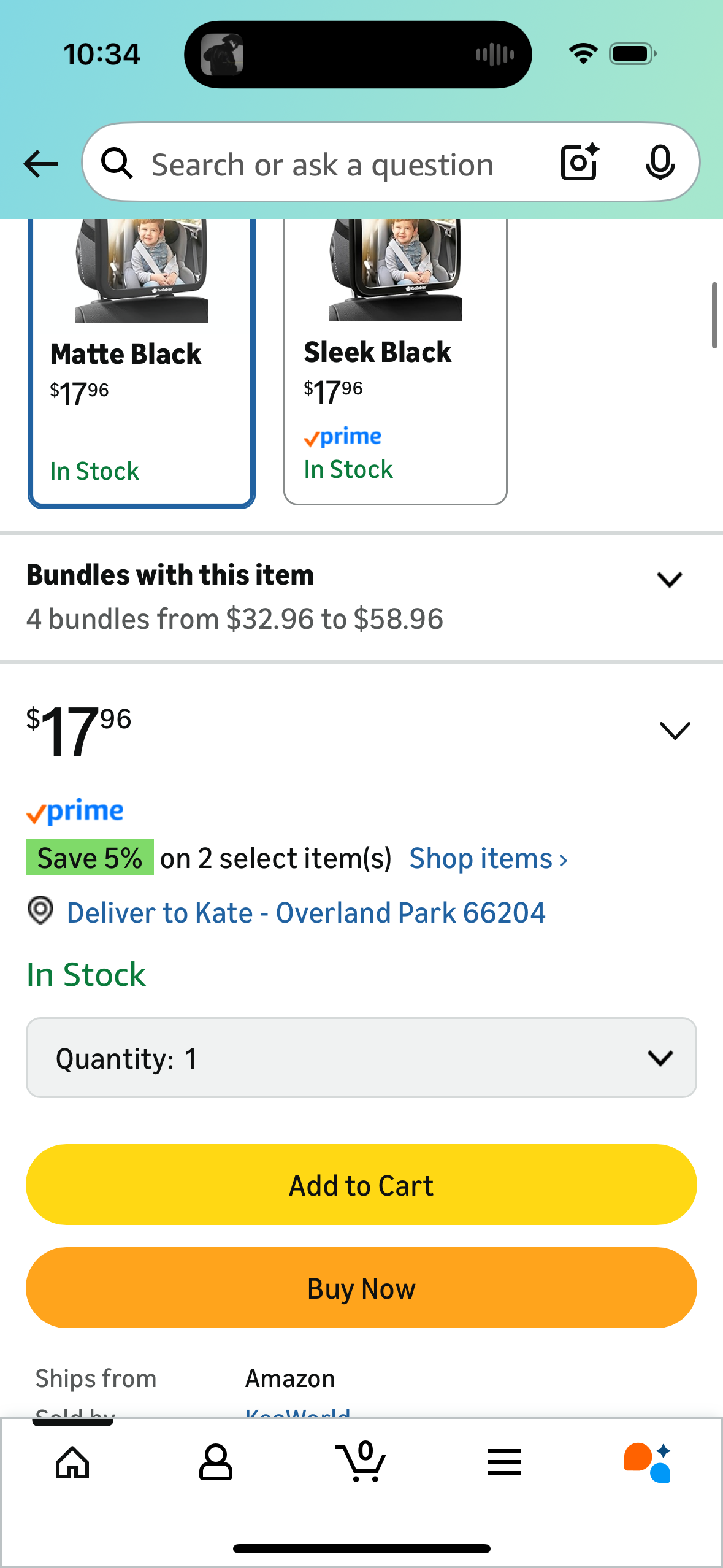Tap Deliver to Kate address link
Image resolution: width=723 pixels, height=1568 pixels.
[306, 913]
